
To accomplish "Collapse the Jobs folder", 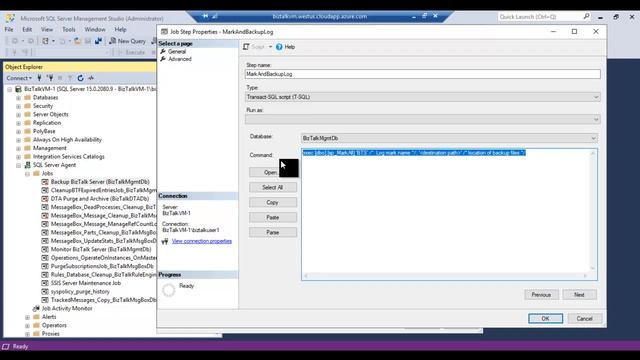I will point(27,174).
